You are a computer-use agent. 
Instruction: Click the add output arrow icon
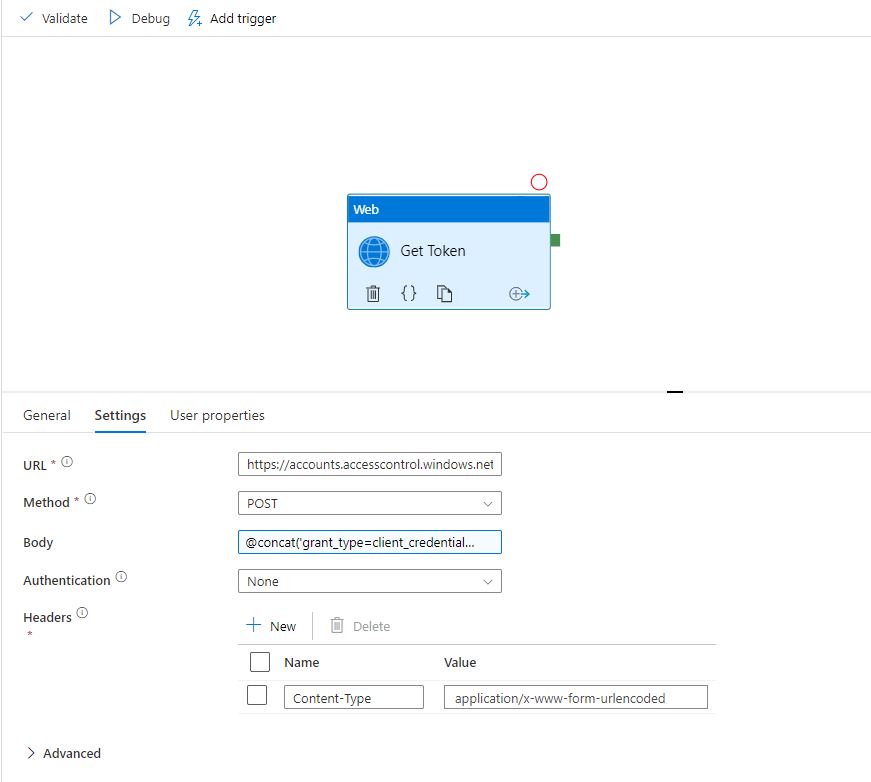[x=518, y=293]
